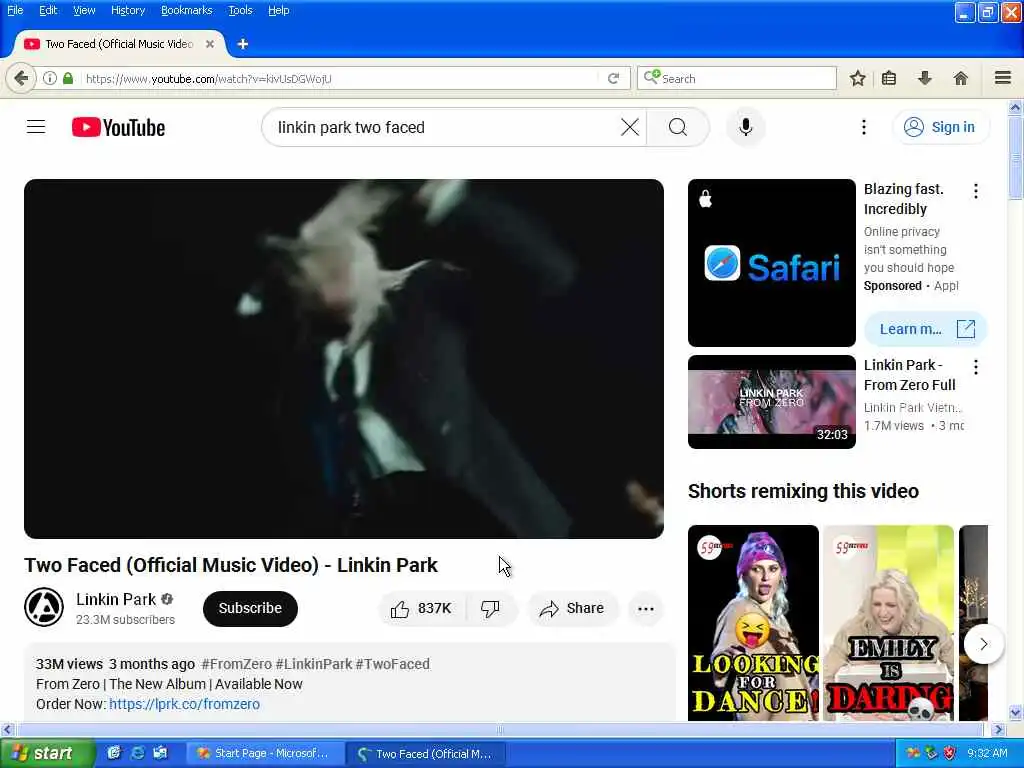The image size is (1024, 768).
Task: Open From Zero Full album thumbnail
Action: pos(771,402)
